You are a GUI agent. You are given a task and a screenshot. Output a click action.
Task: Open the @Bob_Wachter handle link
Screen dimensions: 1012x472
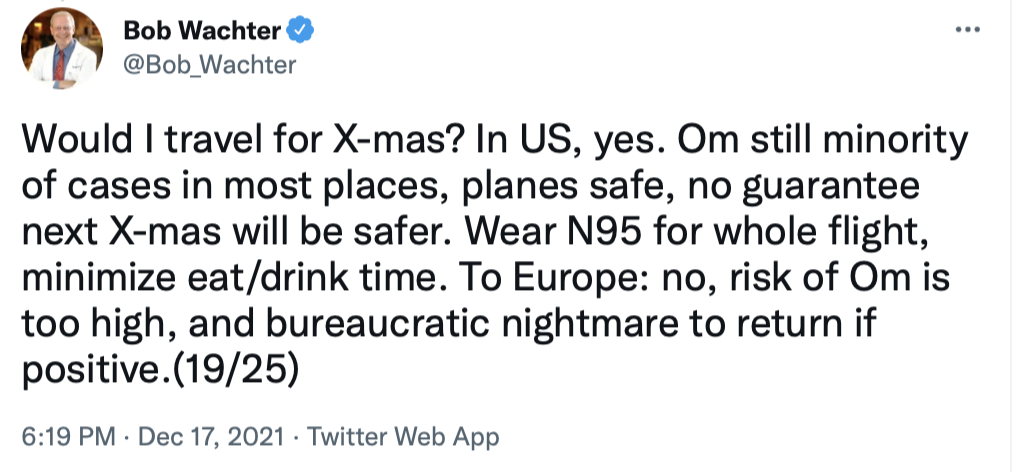[x=209, y=64]
